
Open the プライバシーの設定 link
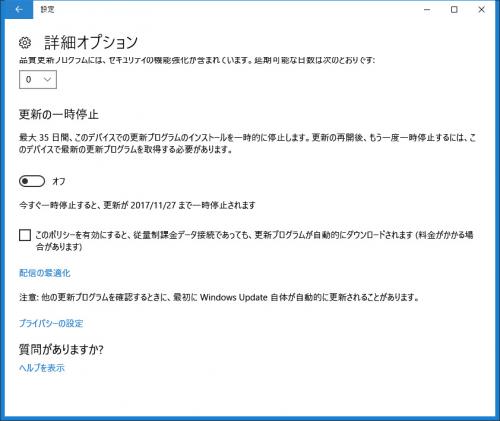click(x=51, y=323)
